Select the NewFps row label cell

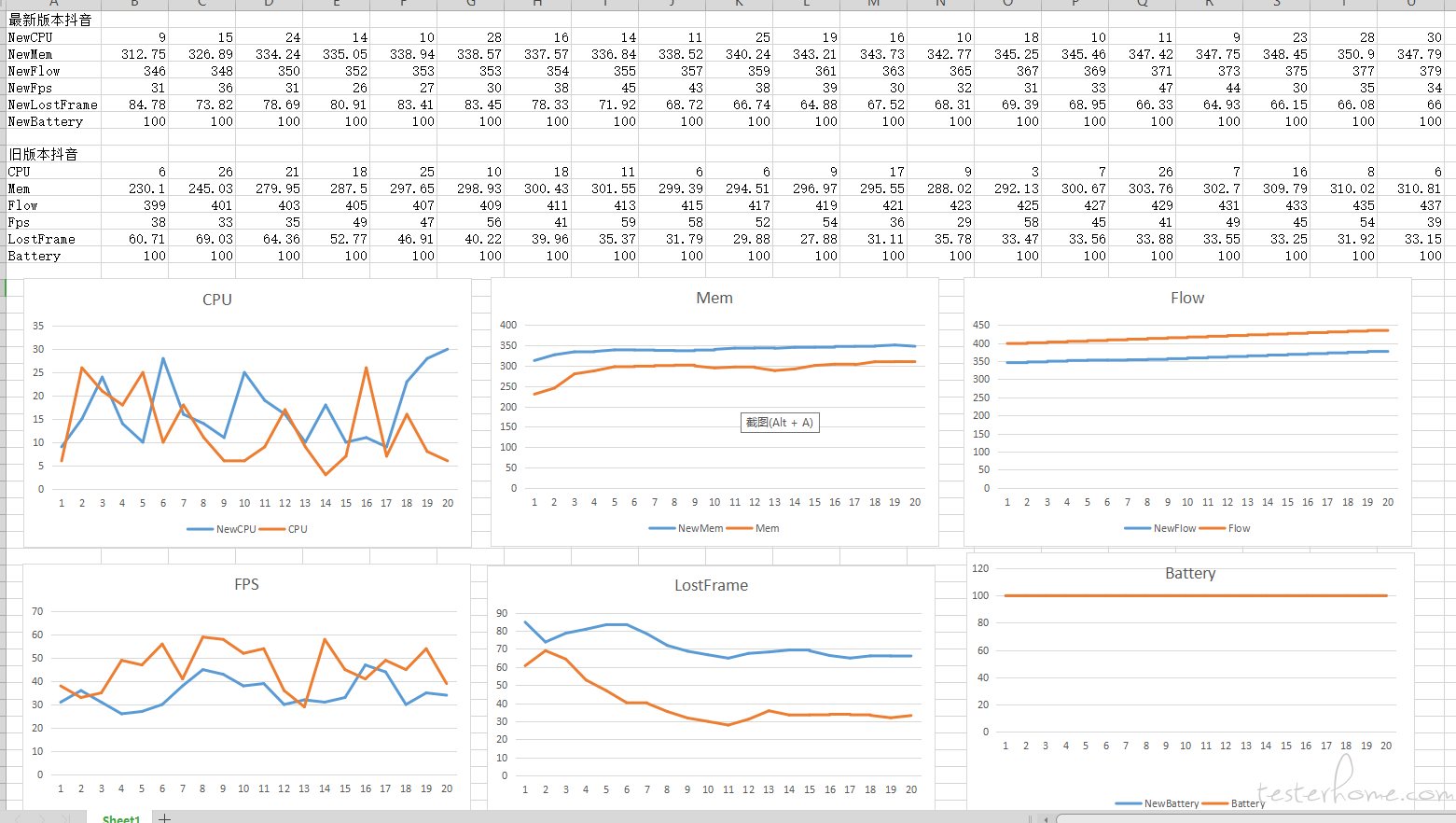[54, 87]
